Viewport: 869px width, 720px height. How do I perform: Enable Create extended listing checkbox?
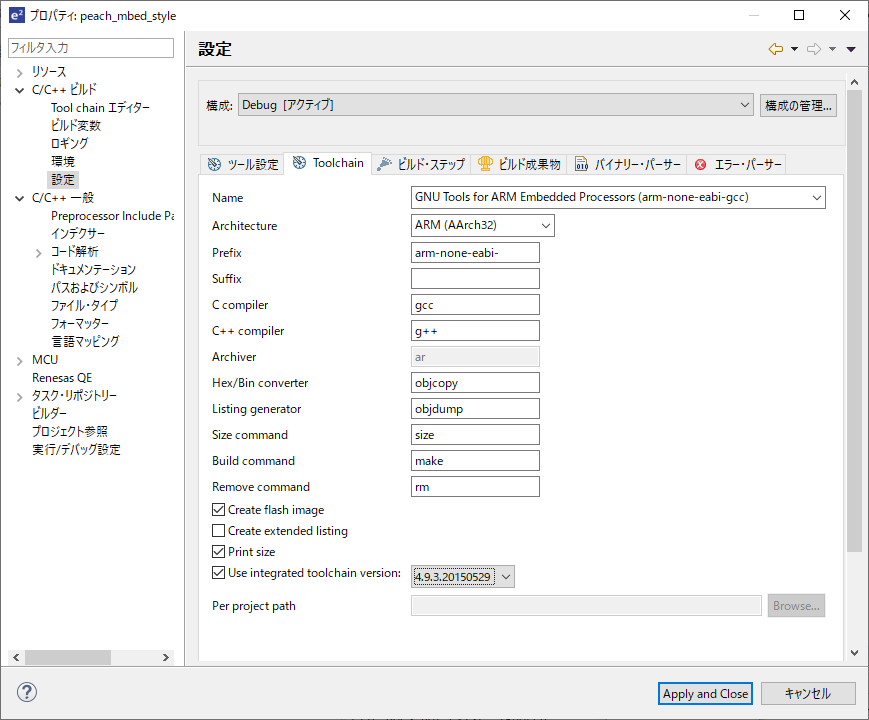(218, 530)
